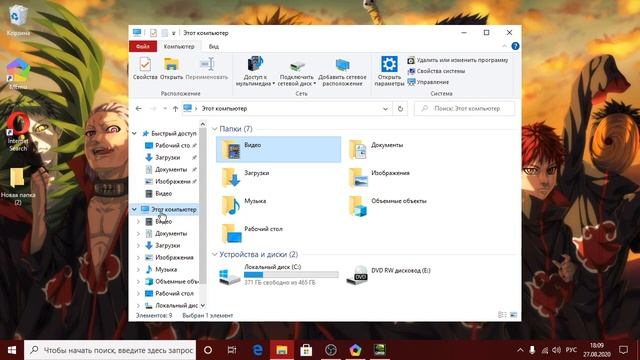This screenshot has height=360, width=640.
Task: Open recent locations dropdown arrow
Action: pyautogui.click(x=165, y=109)
